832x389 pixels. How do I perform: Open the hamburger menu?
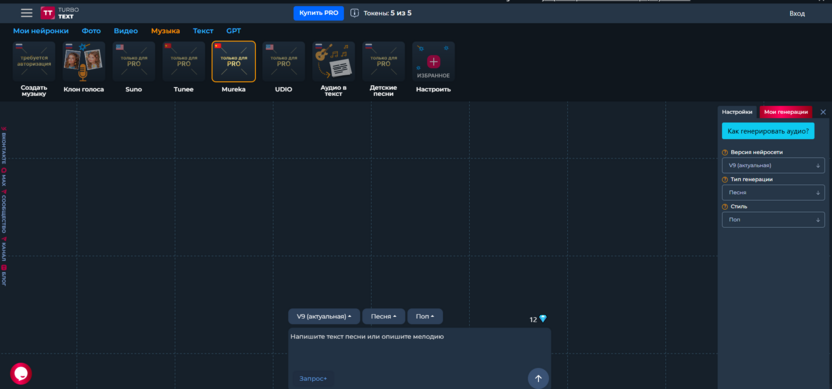(27, 13)
